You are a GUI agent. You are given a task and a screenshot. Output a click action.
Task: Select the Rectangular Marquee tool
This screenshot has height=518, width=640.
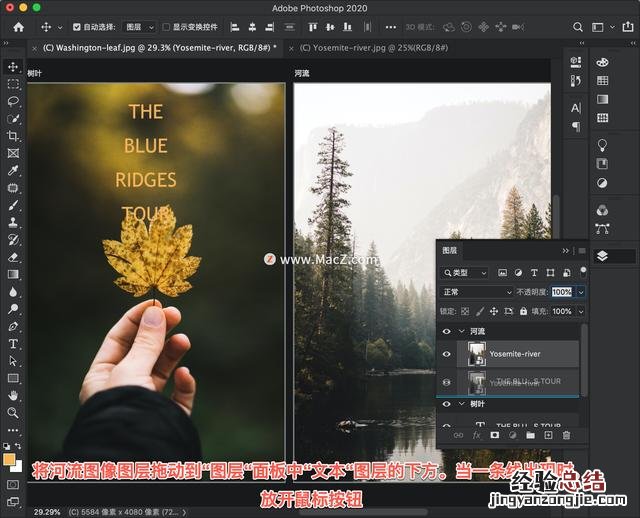[x=13, y=84]
